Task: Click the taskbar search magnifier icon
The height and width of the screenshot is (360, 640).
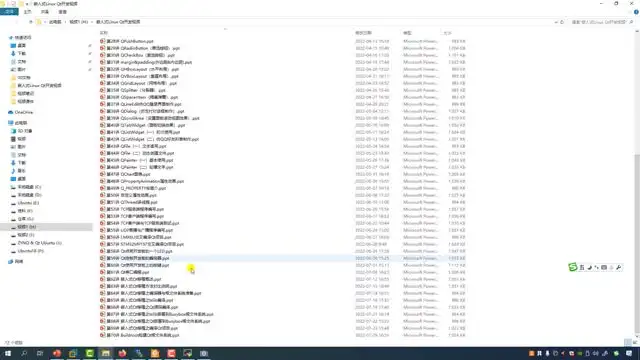Action: click(24, 353)
